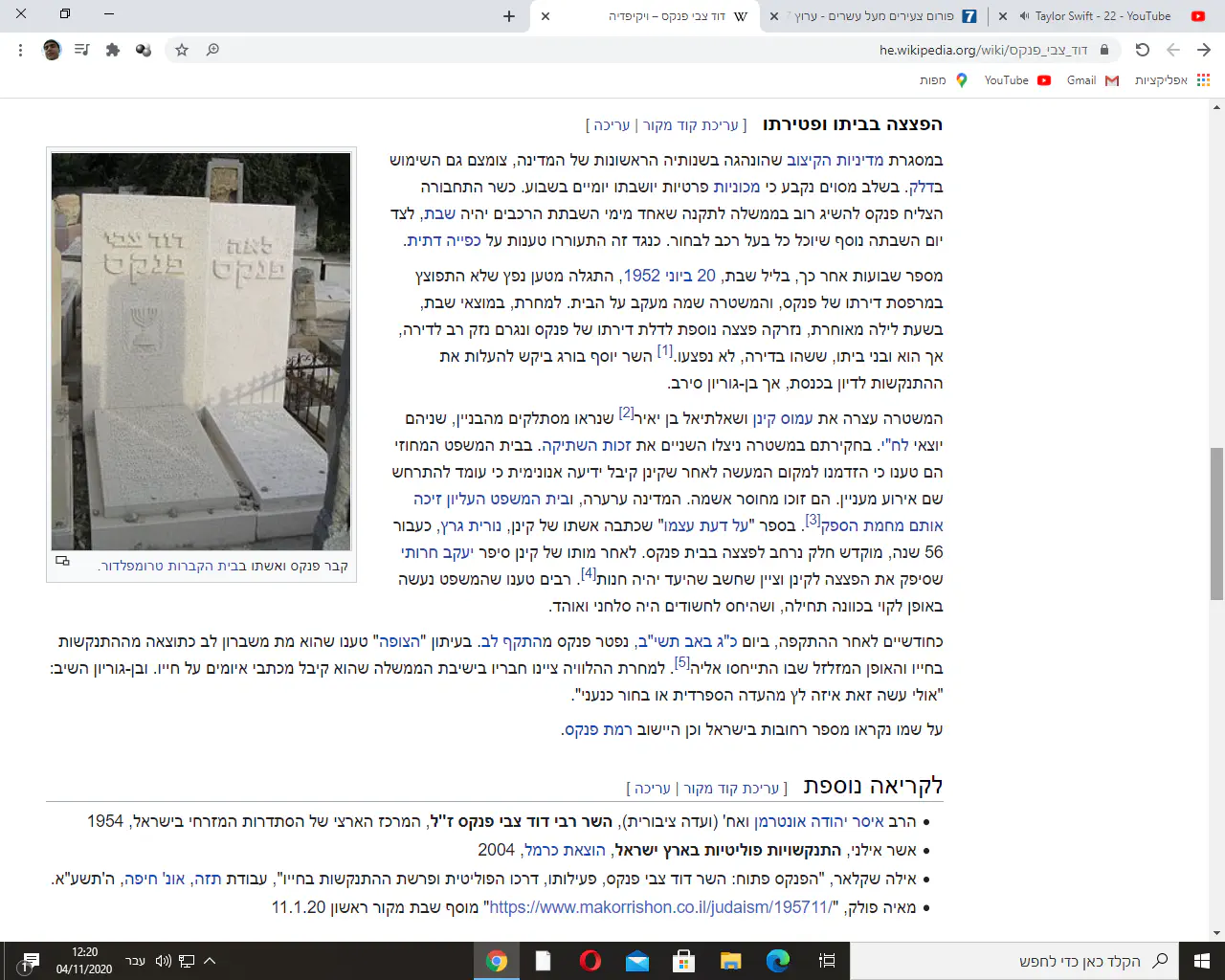Viewport: 1225px width, 980px height.
Task: Toggle the keyboard language indicator in tray
Action: pos(135,961)
